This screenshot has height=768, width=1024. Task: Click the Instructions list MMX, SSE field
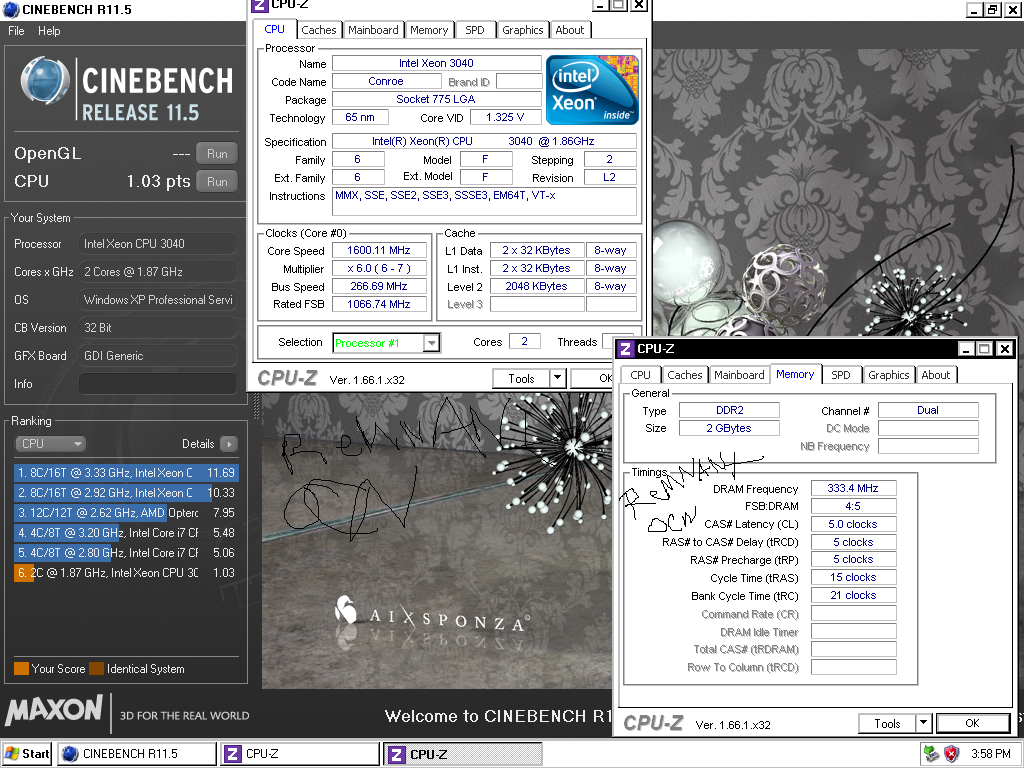(484, 201)
